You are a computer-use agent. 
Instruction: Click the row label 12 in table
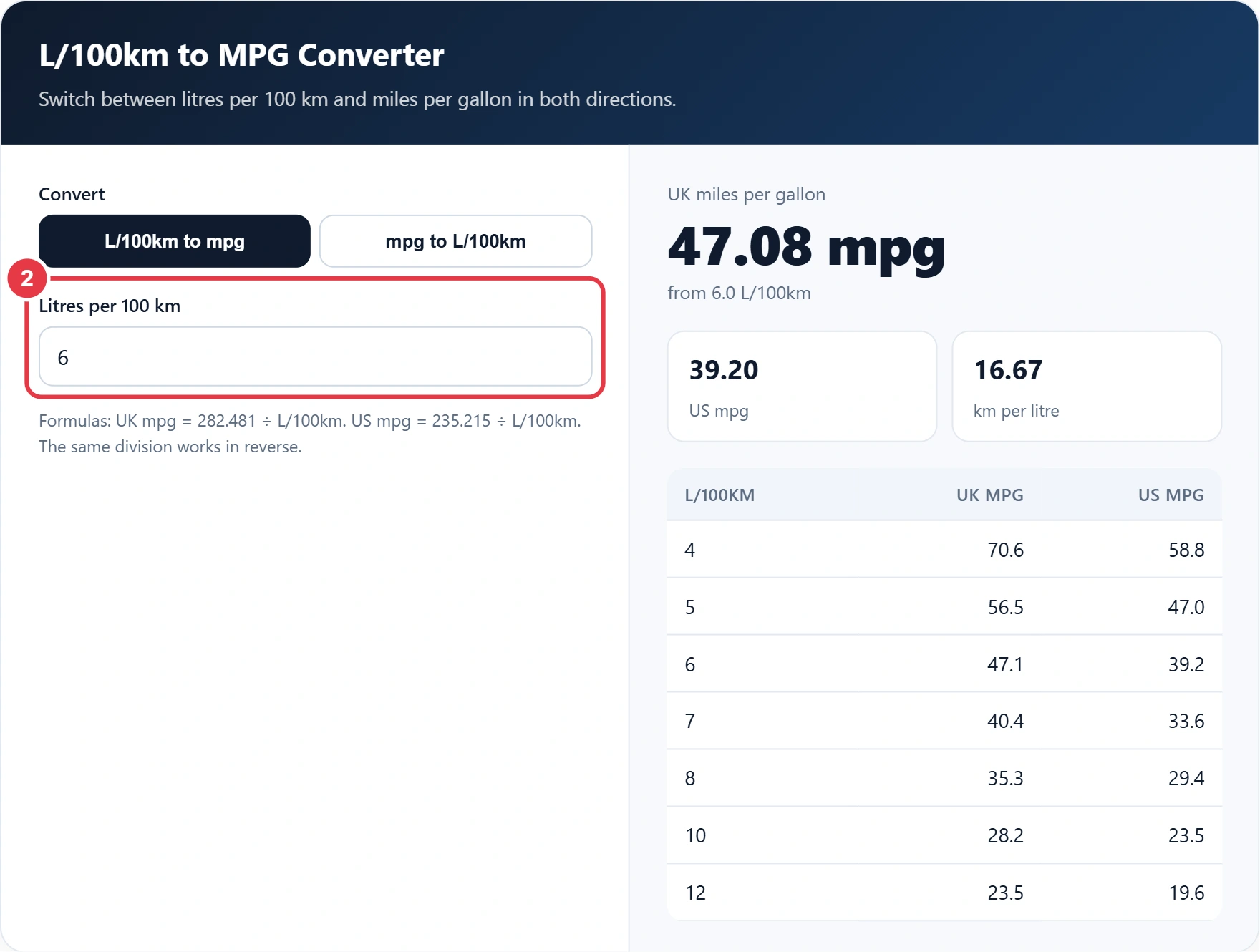point(695,893)
